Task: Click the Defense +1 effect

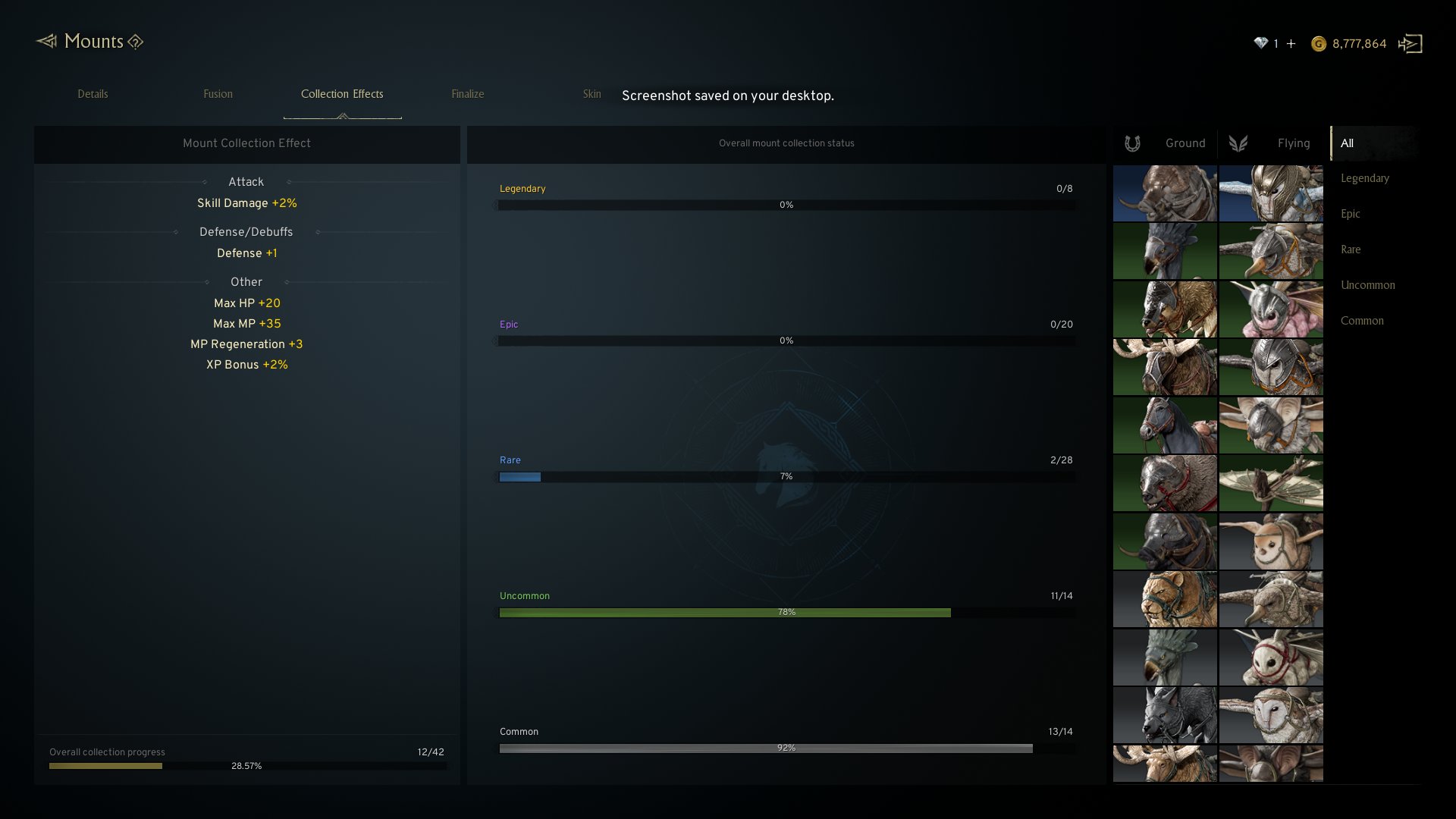Action: click(247, 253)
